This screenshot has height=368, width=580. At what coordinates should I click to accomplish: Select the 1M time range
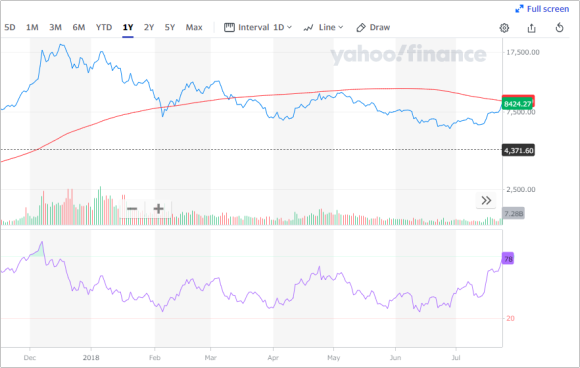click(x=32, y=27)
